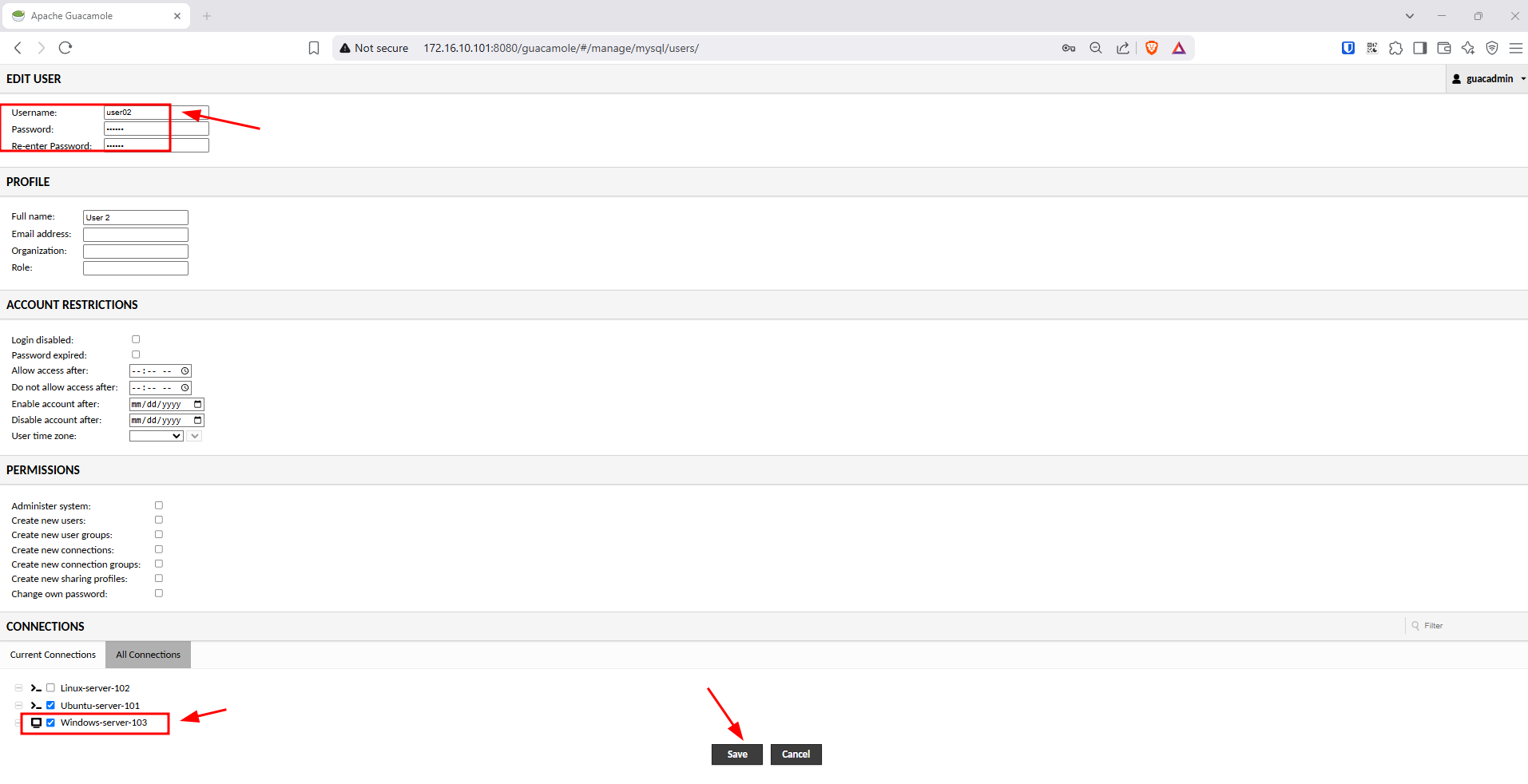This screenshot has width=1528, height=784.
Task: Click the connections Filter field
Action: coord(1466,626)
